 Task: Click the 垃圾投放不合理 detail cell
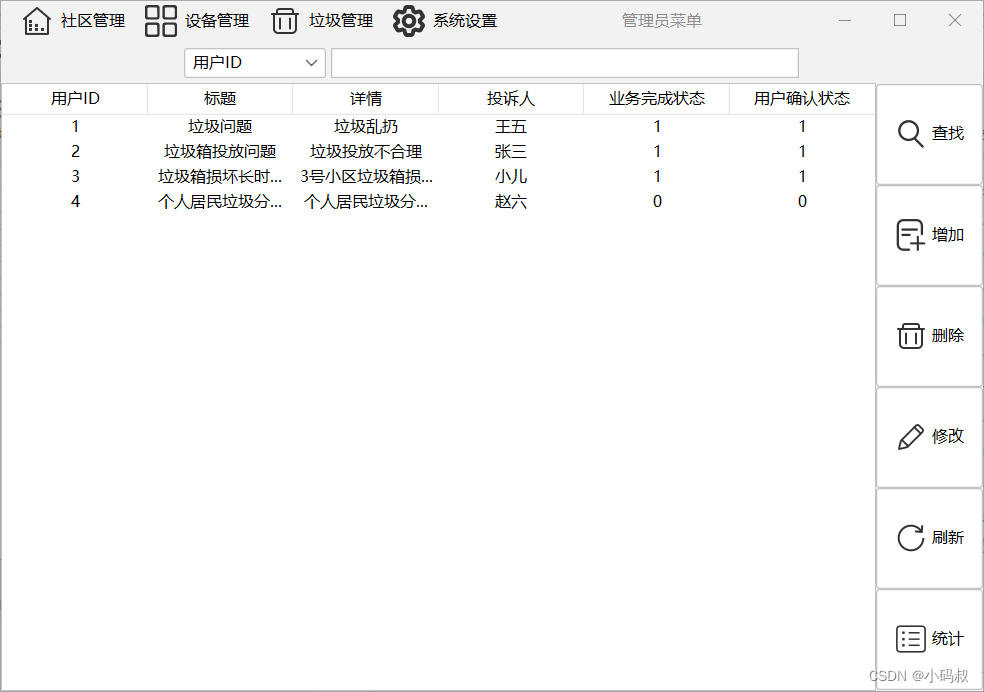[365, 152]
